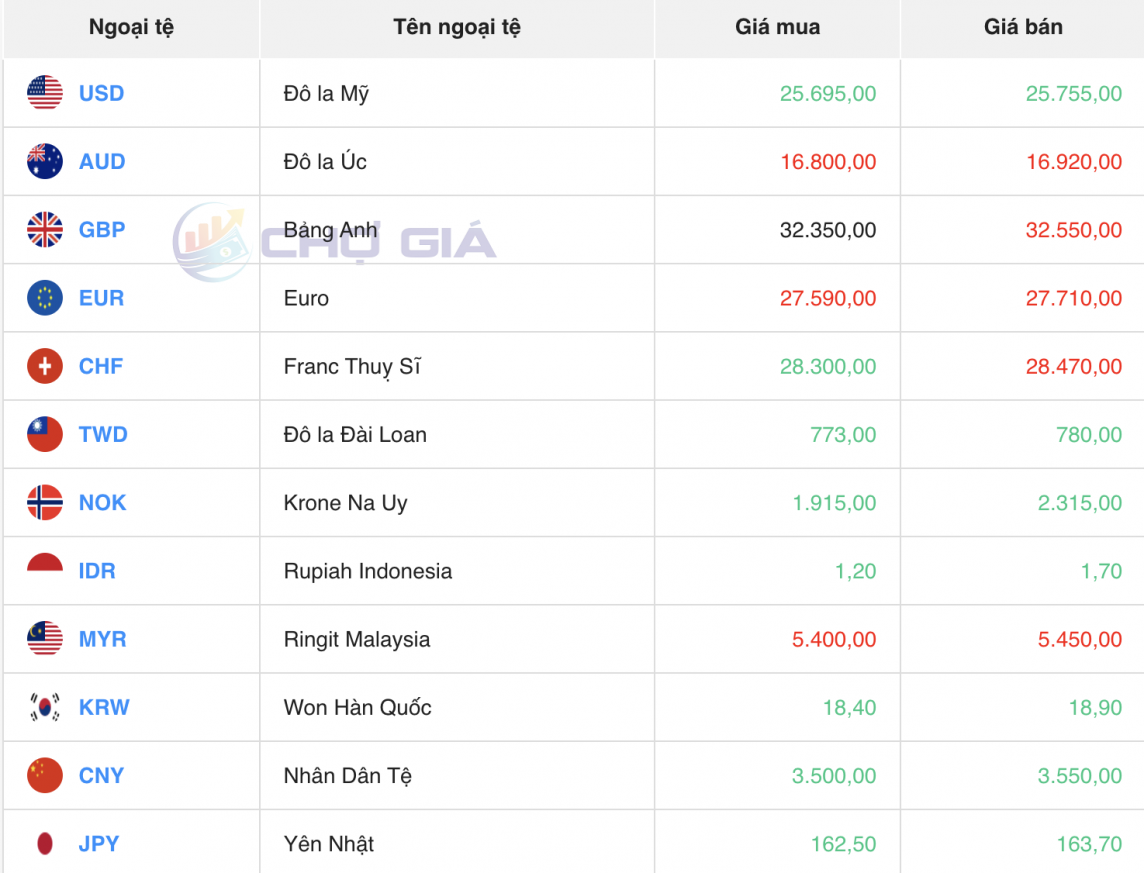This screenshot has width=1144, height=873.
Task: Click the KRW South Korean flag icon
Action: (x=44, y=707)
